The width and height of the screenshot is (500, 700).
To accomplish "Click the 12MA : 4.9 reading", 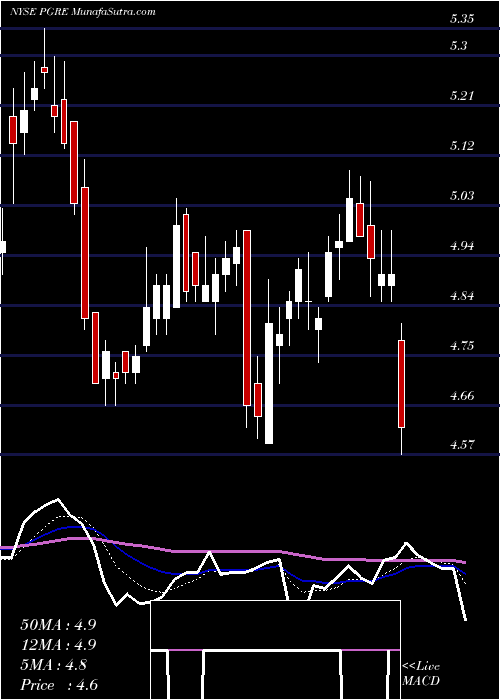I will pyautogui.click(x=58, y=645).
